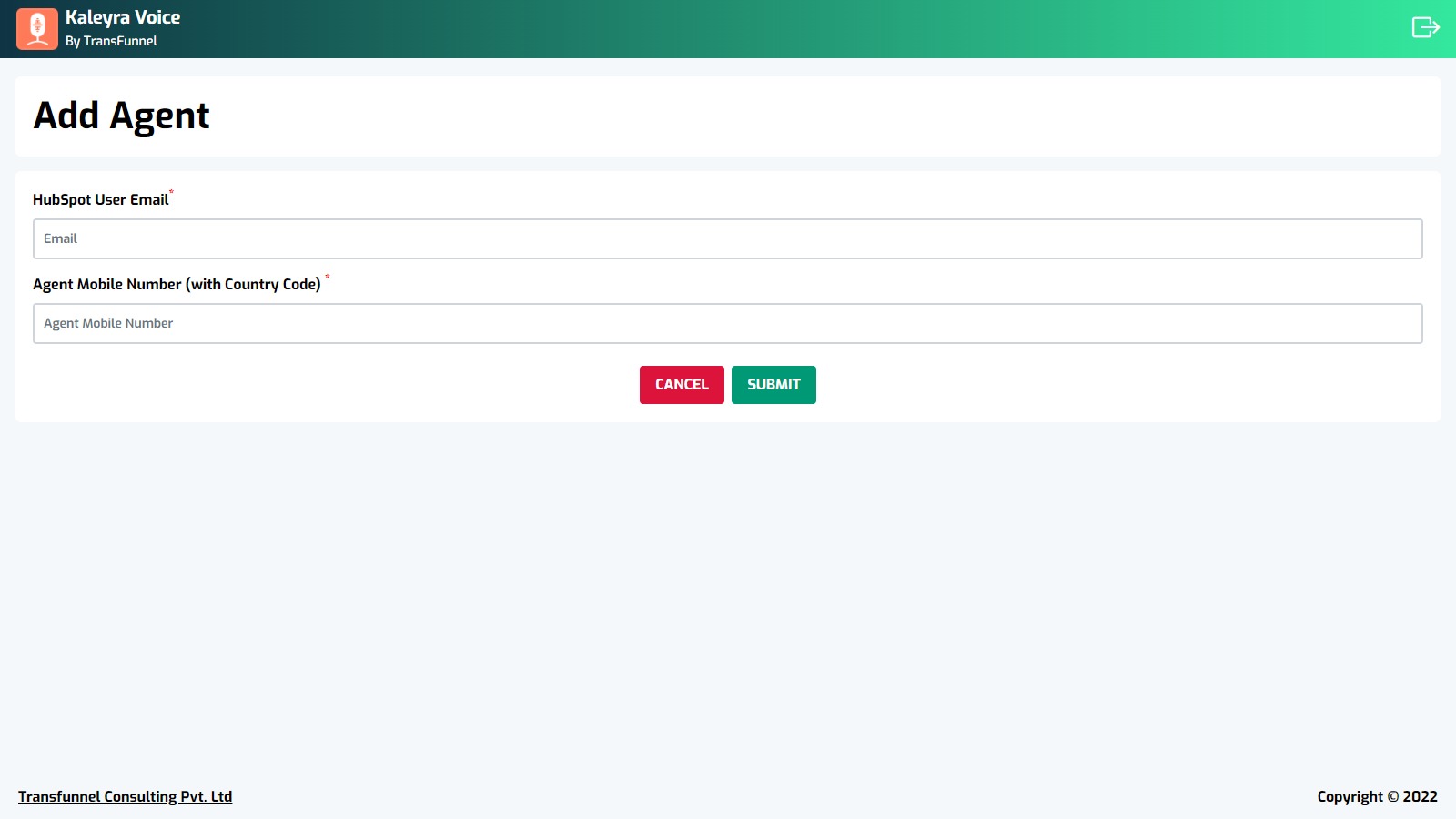1456x819 pixels.
Task: Click the HubSpot User Email label
Action: click(x=101, y=199)
